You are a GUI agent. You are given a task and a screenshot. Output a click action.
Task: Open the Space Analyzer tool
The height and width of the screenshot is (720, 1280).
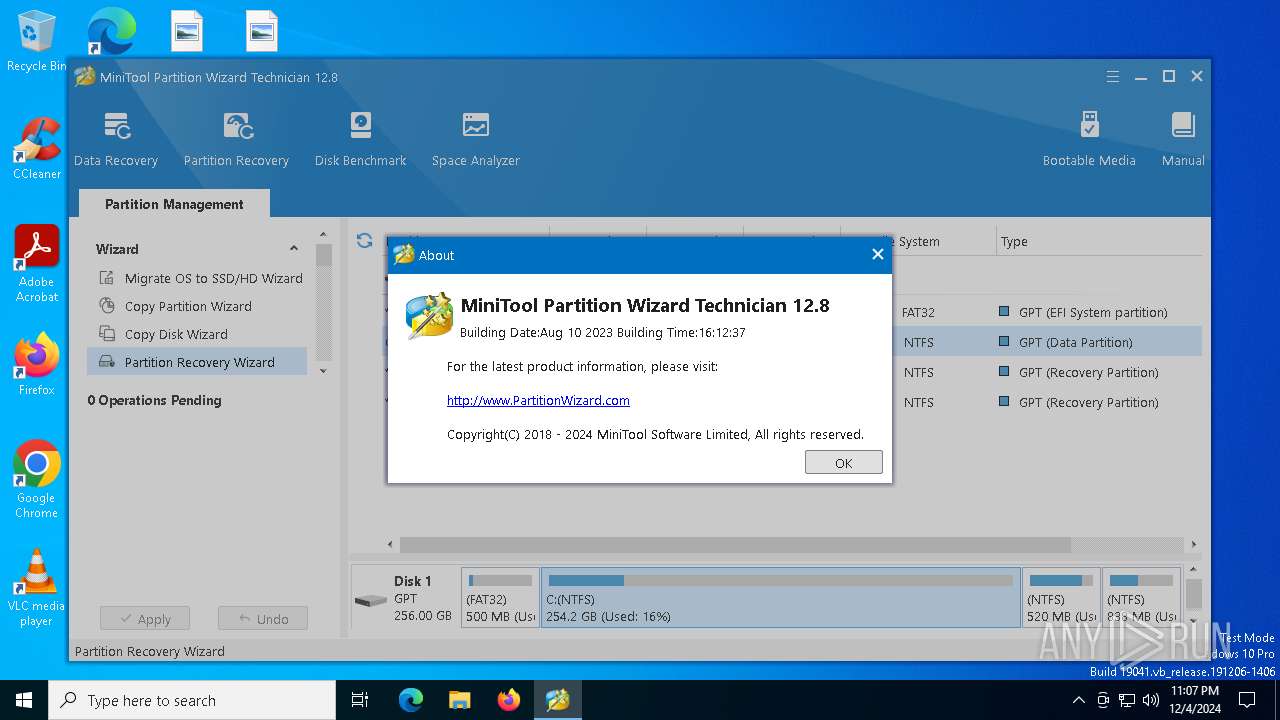[x=476, y=139]
